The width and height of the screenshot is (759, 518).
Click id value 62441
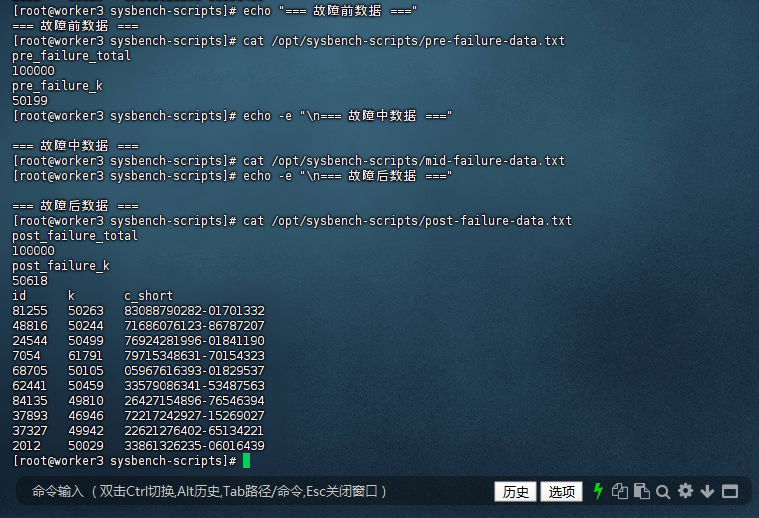(30, 386)
